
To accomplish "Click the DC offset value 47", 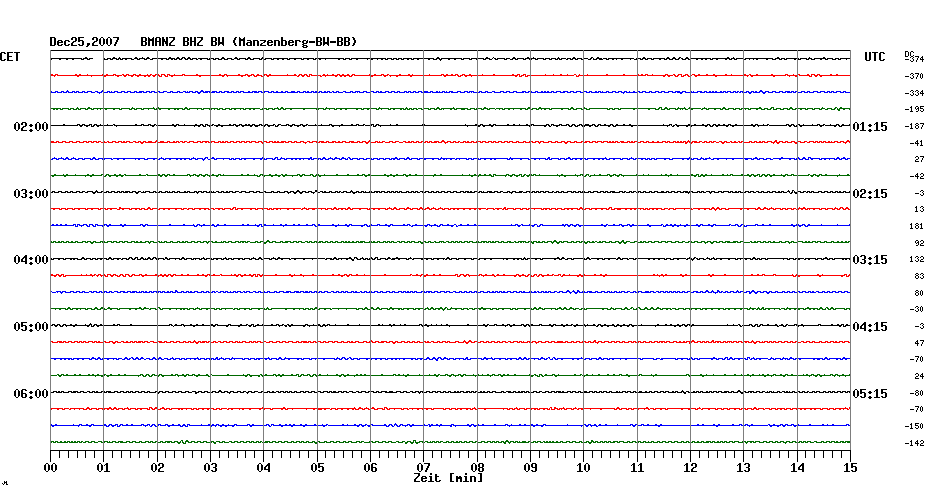I will point(919,343).
